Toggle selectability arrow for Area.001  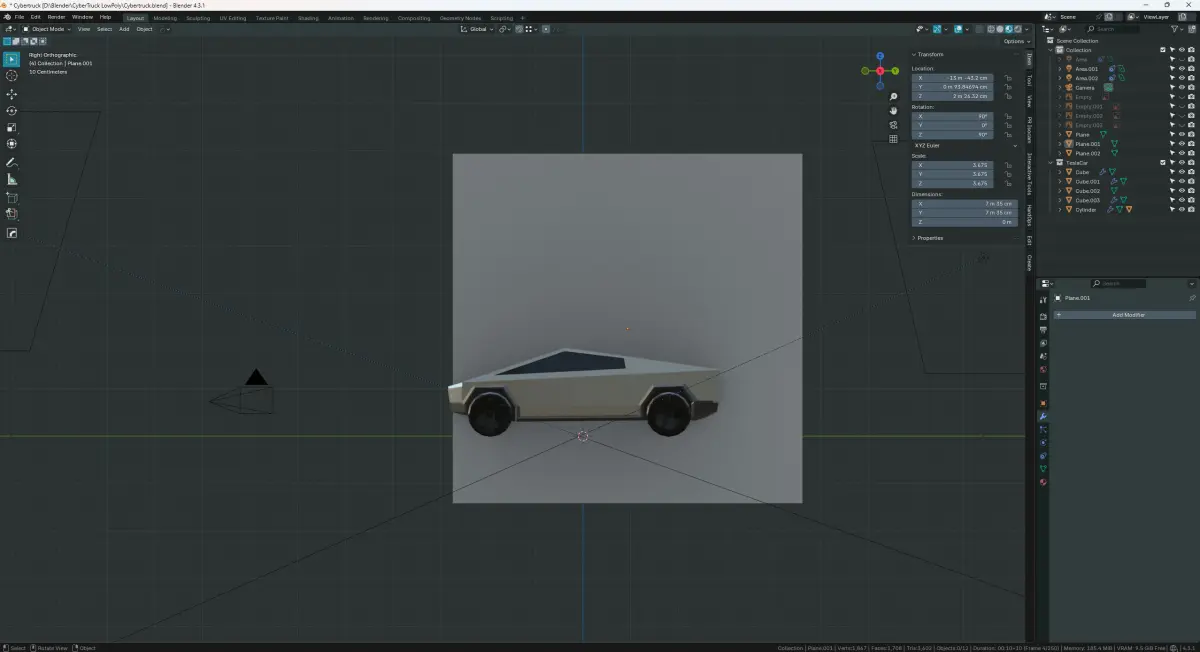(1172, 69)
